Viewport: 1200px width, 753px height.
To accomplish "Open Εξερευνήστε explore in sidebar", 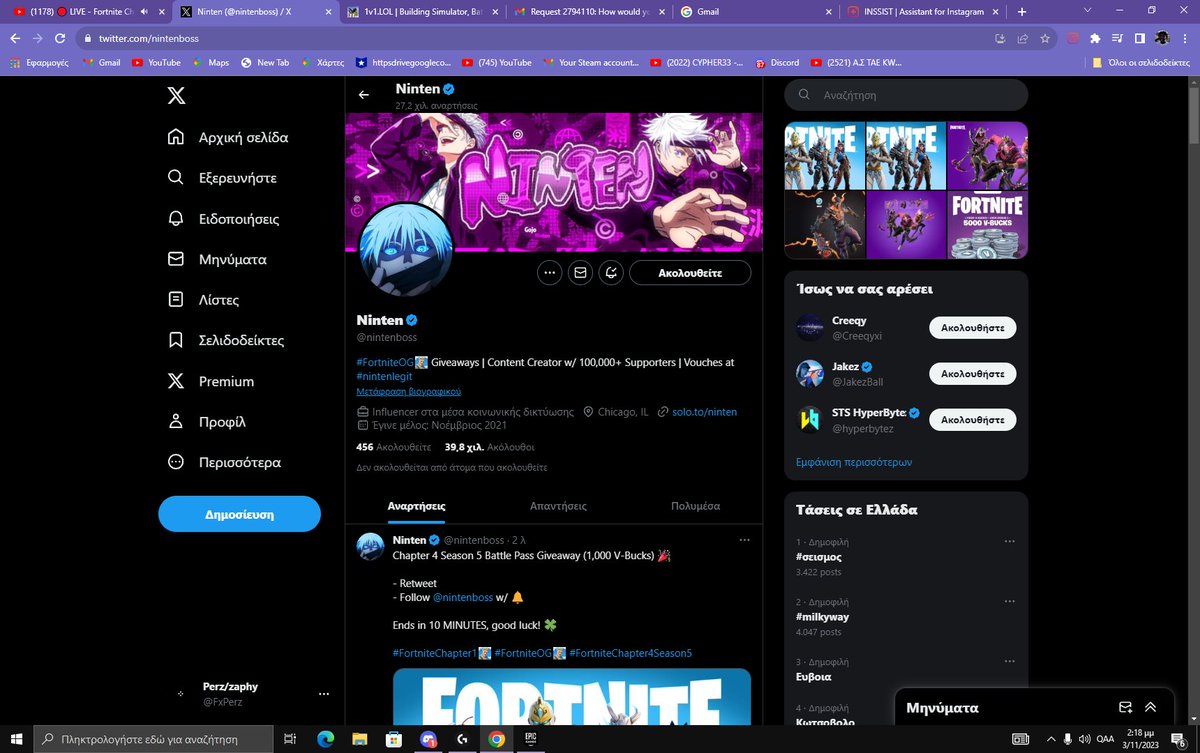I will (x=223, y=178).
